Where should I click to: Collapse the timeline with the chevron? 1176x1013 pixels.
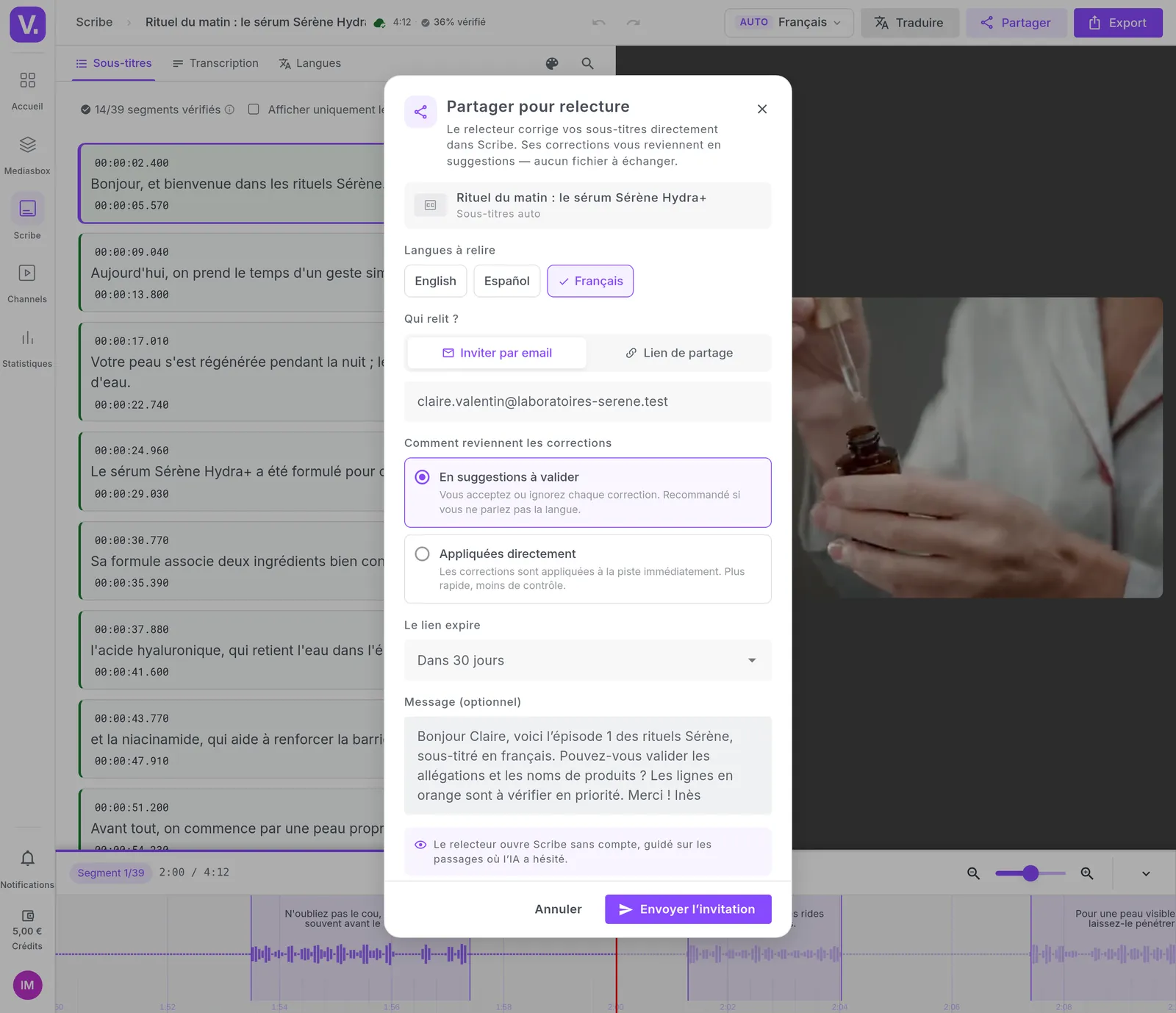tap(1146, 873)
